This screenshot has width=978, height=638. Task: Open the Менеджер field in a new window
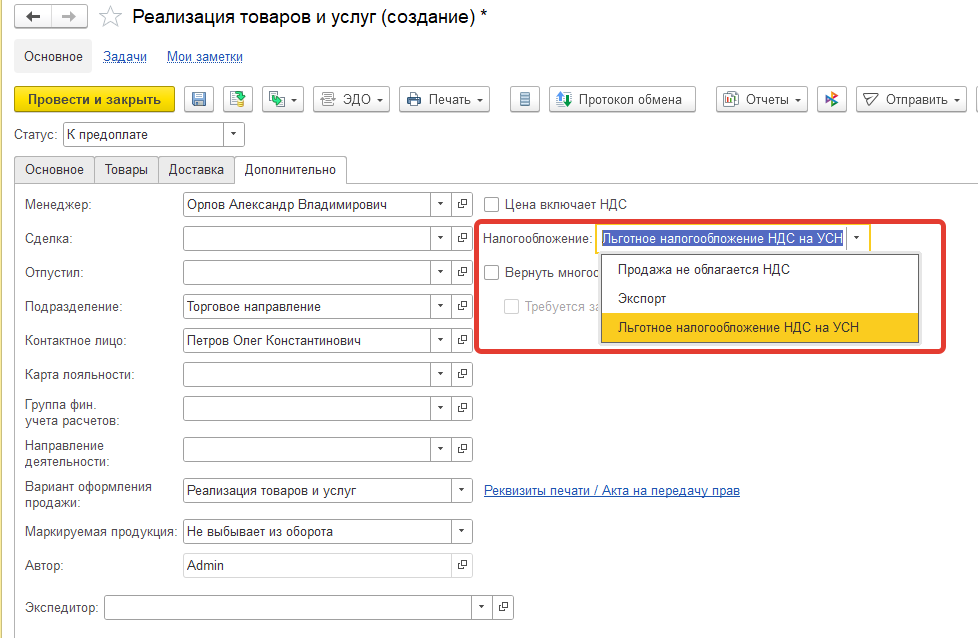(461, 204)
